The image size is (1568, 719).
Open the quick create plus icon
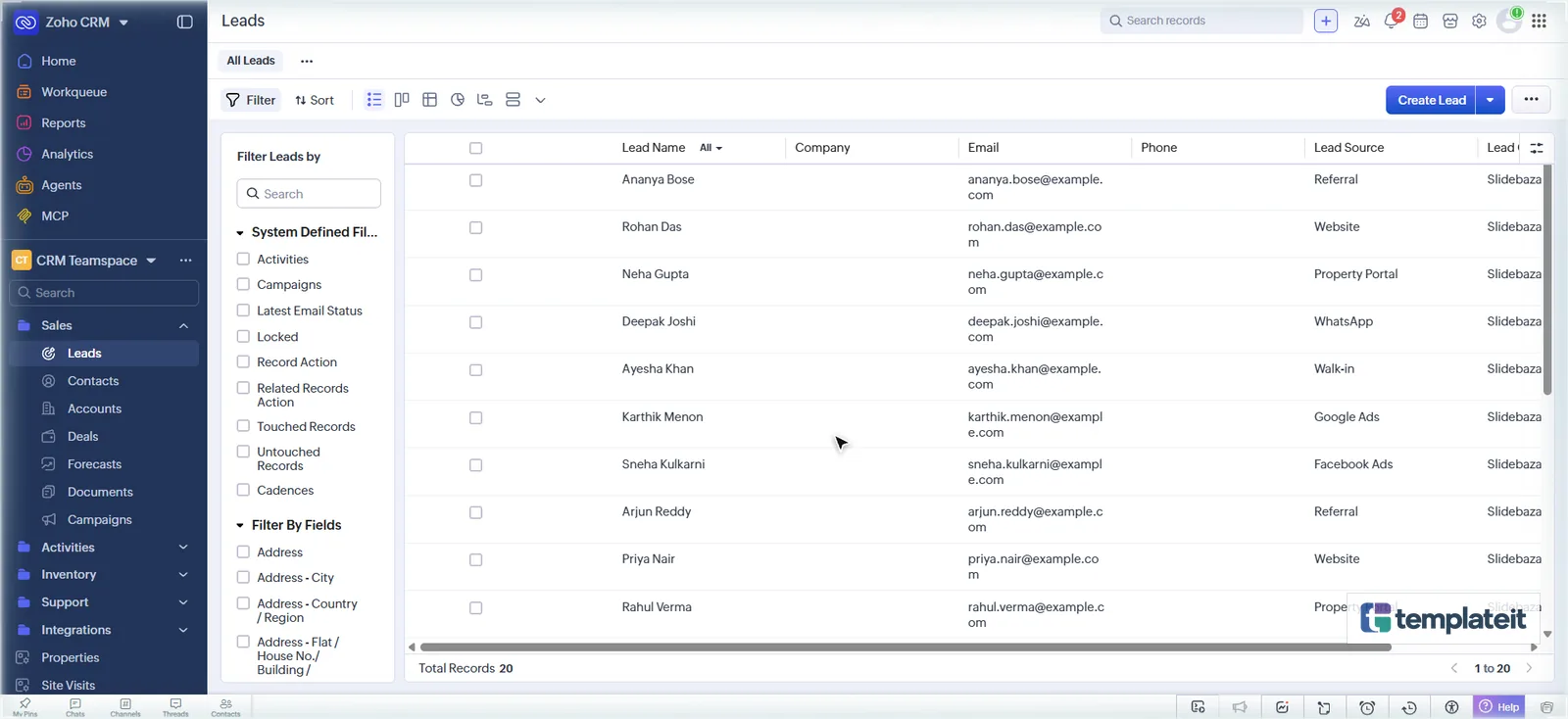click(x=1326, y=21)
